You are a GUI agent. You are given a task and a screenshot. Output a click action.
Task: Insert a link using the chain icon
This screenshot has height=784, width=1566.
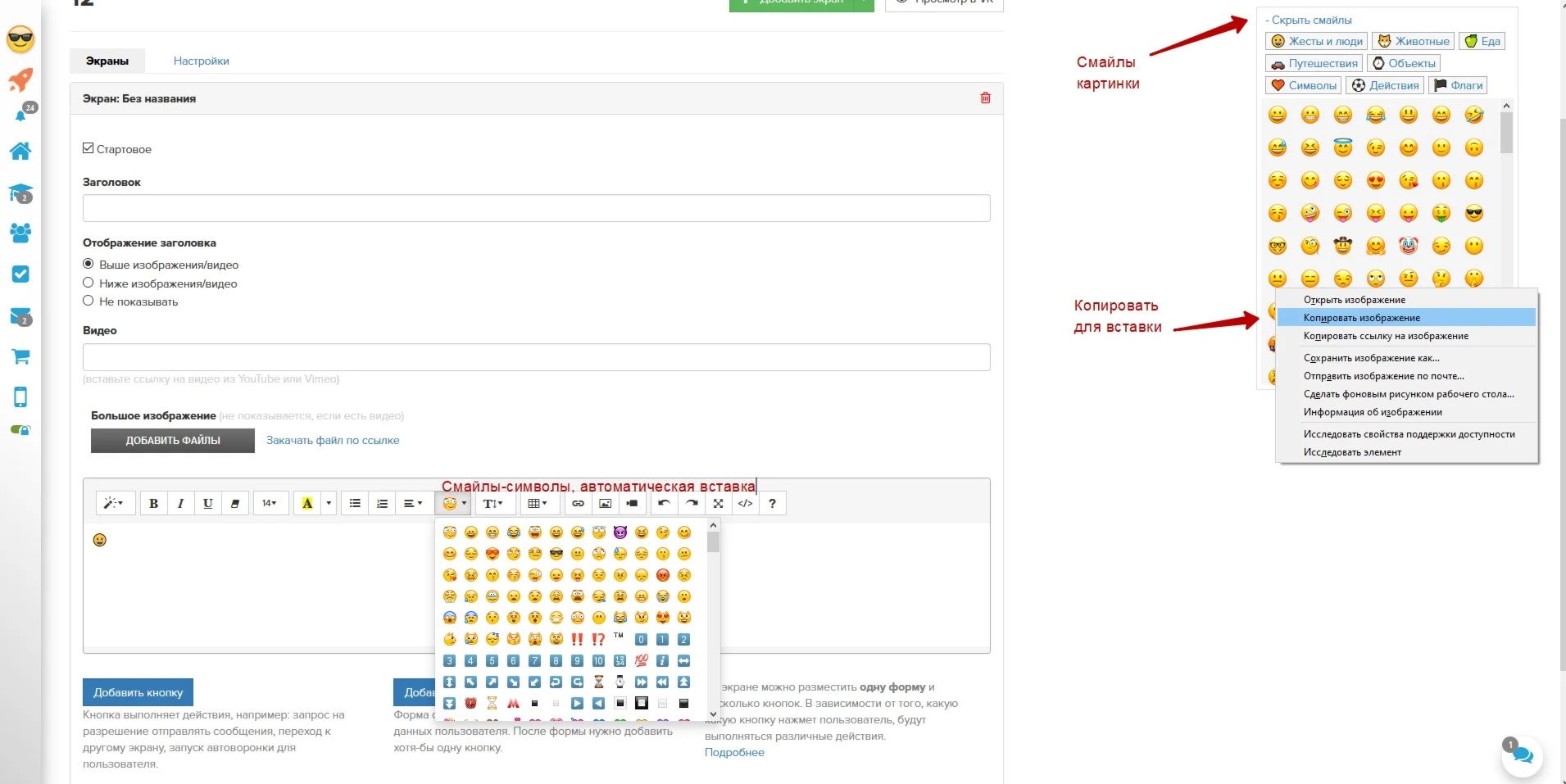[578, 503]
